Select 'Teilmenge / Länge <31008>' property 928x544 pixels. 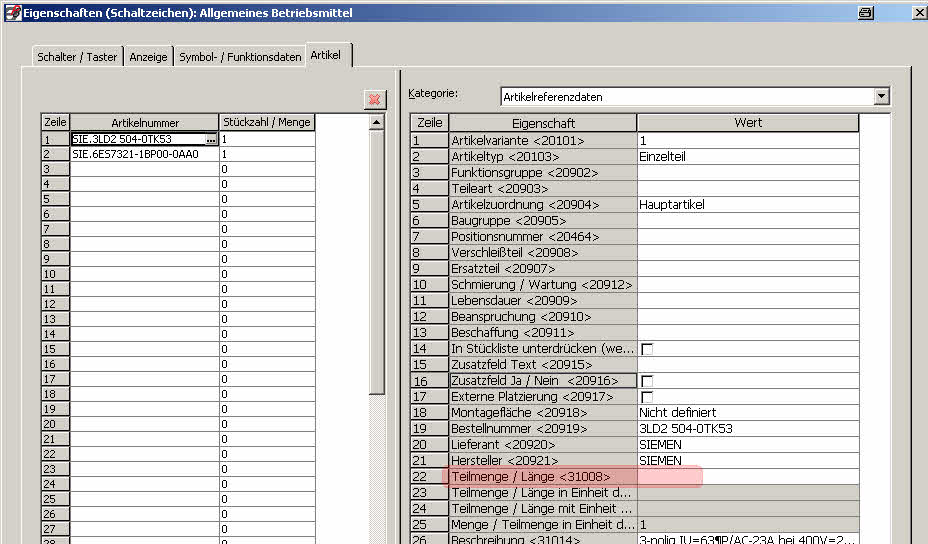(x=543, y=476)
